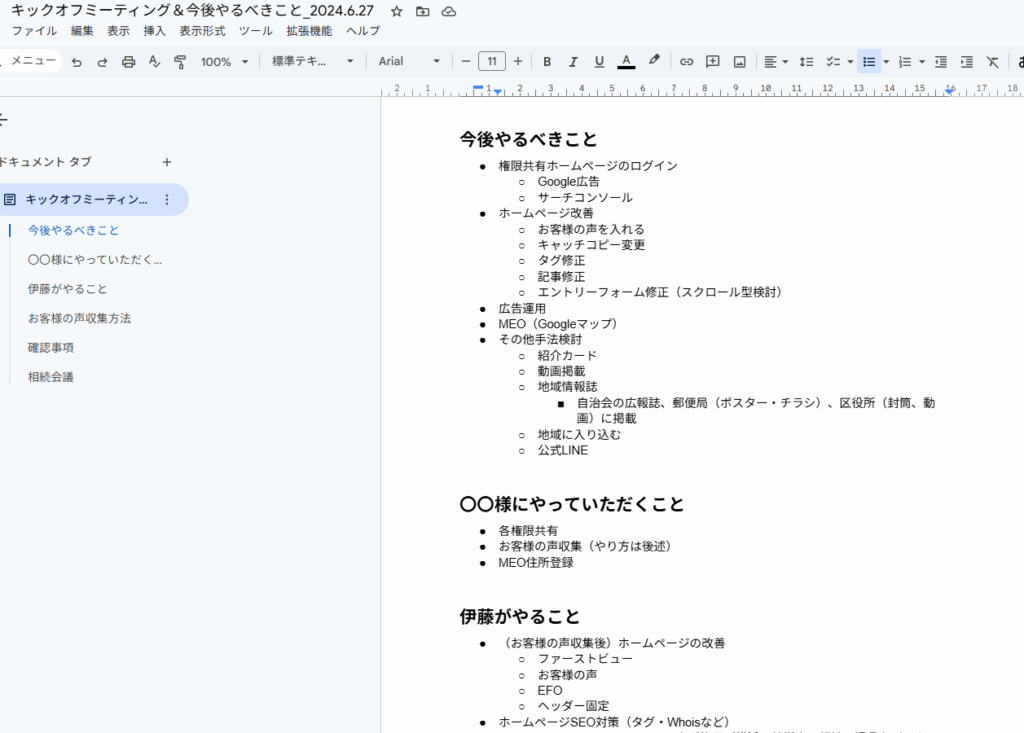
Task: Open the 挿入 menu
Action: click(x=155, y=31)
